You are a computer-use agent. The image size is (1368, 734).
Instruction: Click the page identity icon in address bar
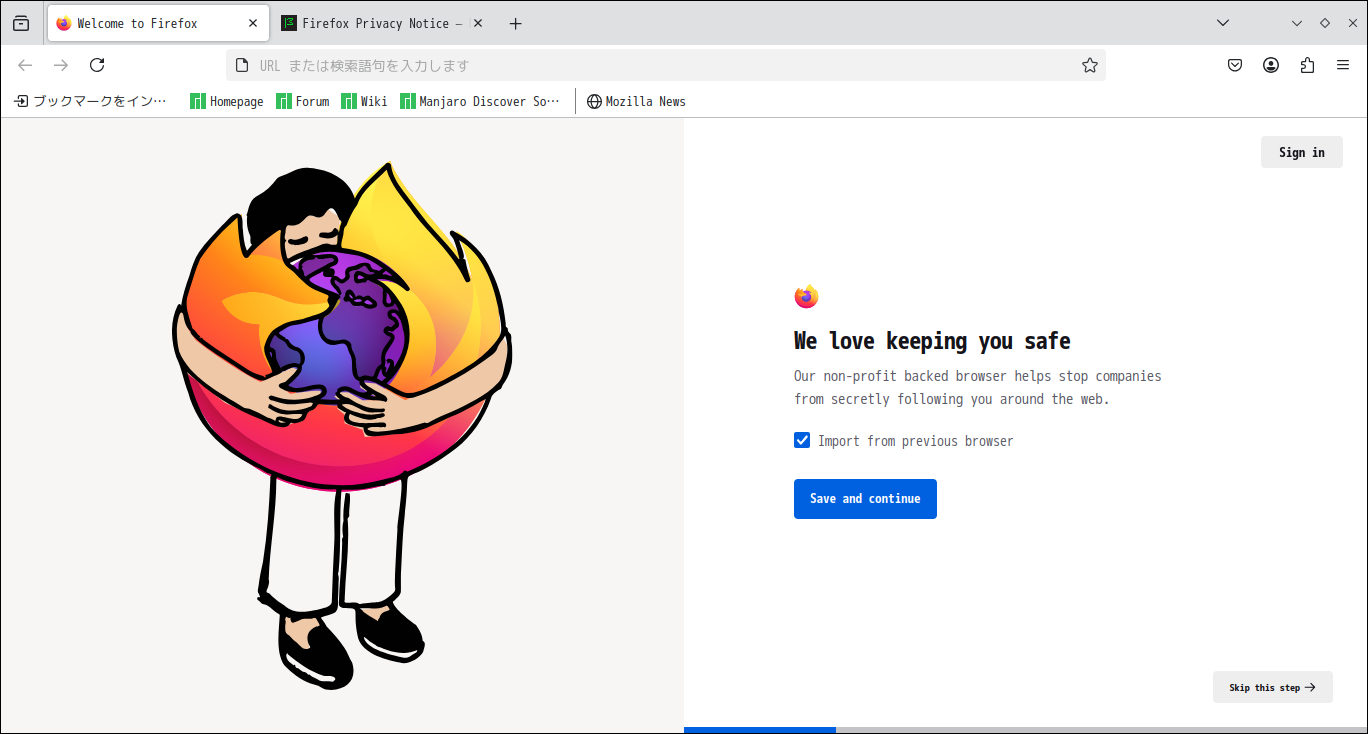241,65
